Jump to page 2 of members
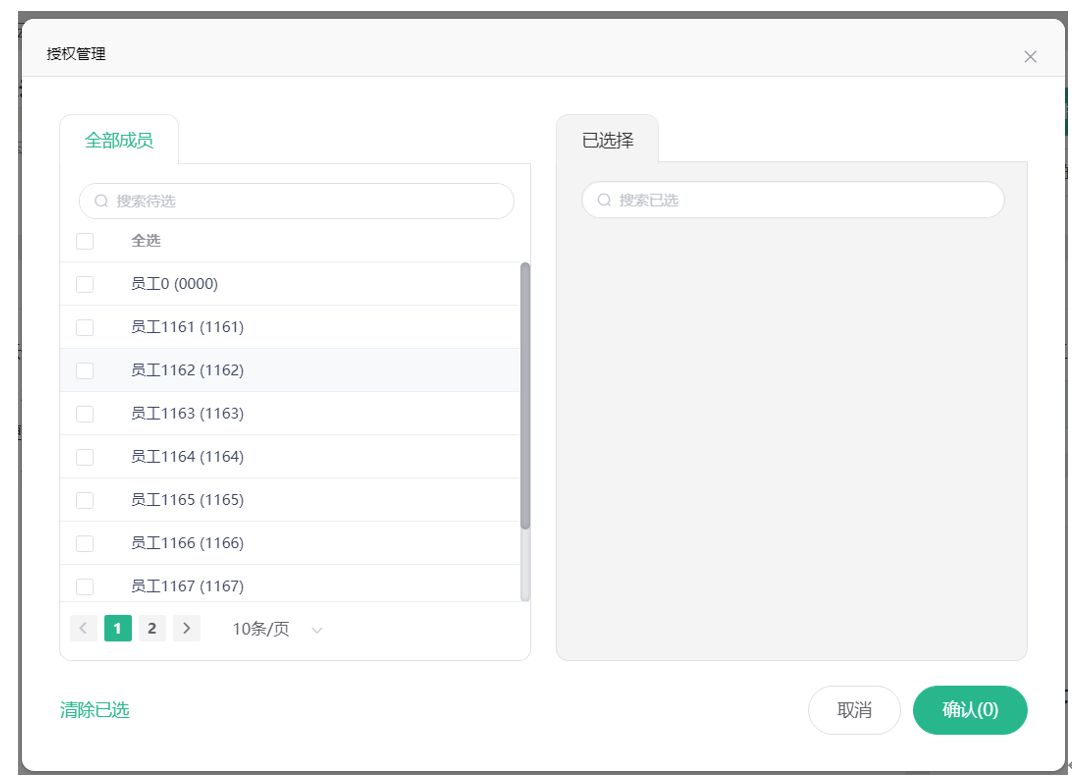 tap(152, 628)
